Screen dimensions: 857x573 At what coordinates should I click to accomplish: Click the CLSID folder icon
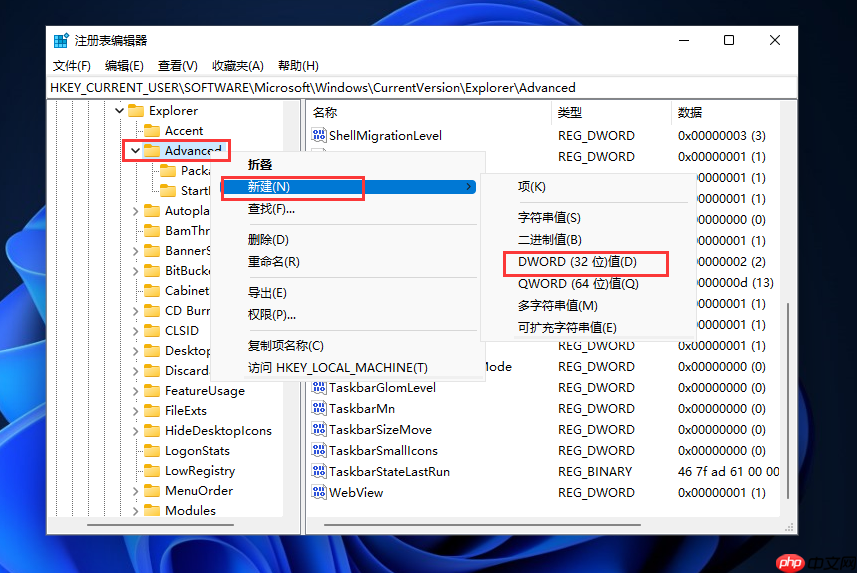click(x=151, y=331)
